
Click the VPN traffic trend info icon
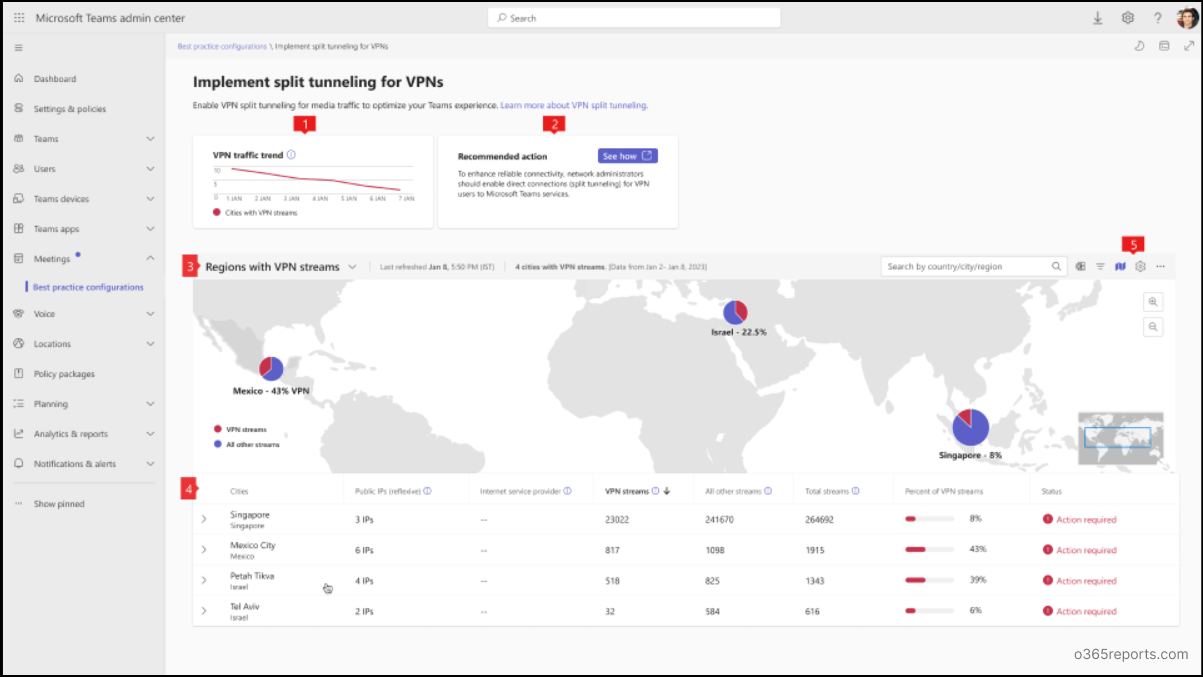[291, 155]
